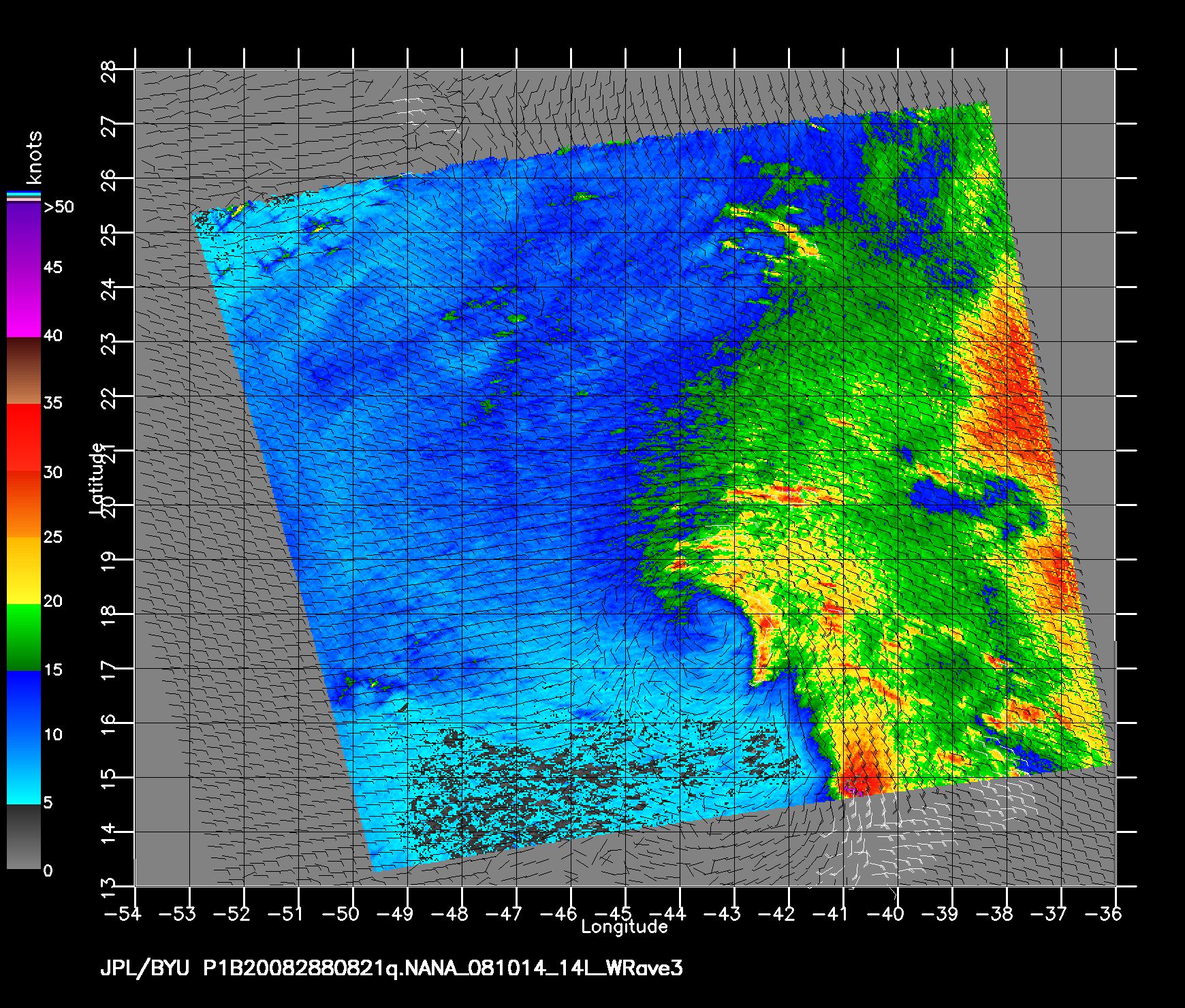The image size is (1185, 1008).
Task: Click the longitude tick label '-42'
Action: (776, 913)
